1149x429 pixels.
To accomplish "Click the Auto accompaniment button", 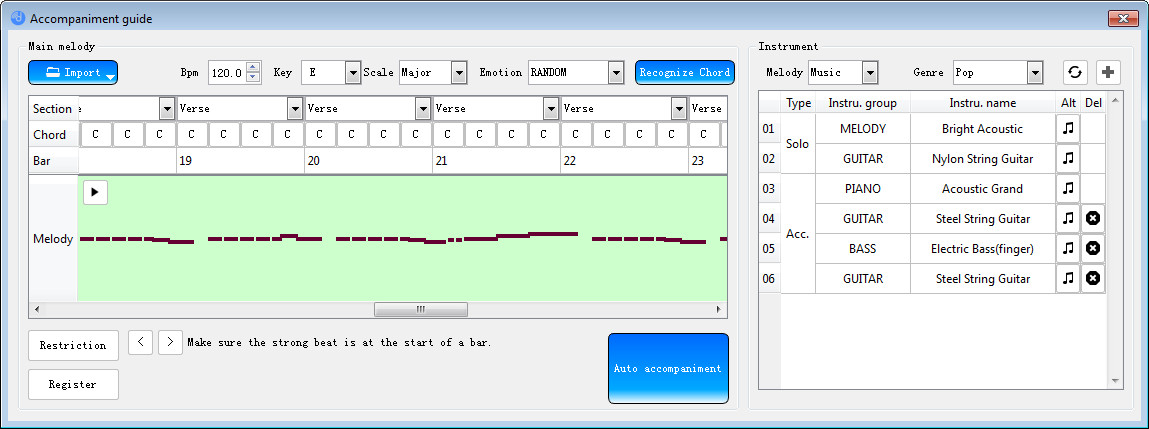I will click(668, 368).
